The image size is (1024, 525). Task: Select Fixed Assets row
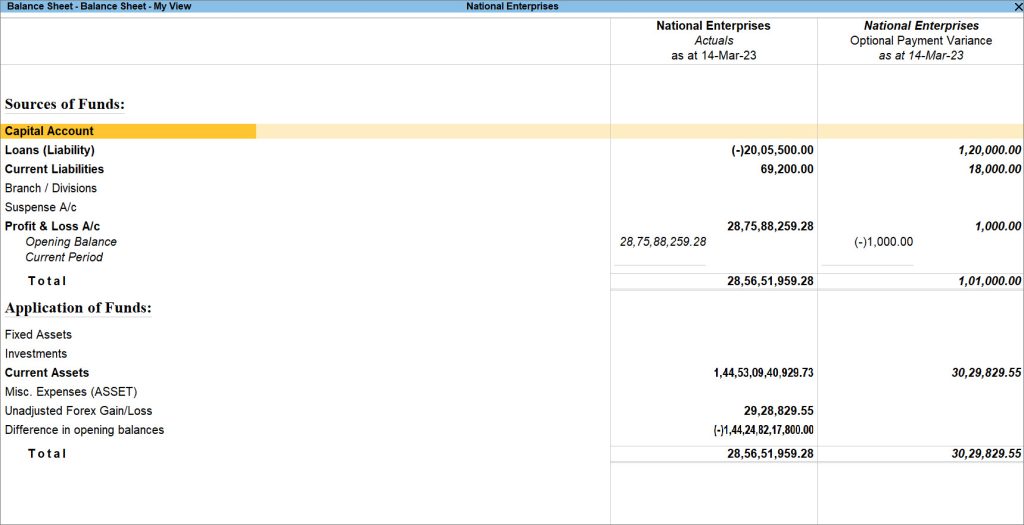(x=38, y=334)
